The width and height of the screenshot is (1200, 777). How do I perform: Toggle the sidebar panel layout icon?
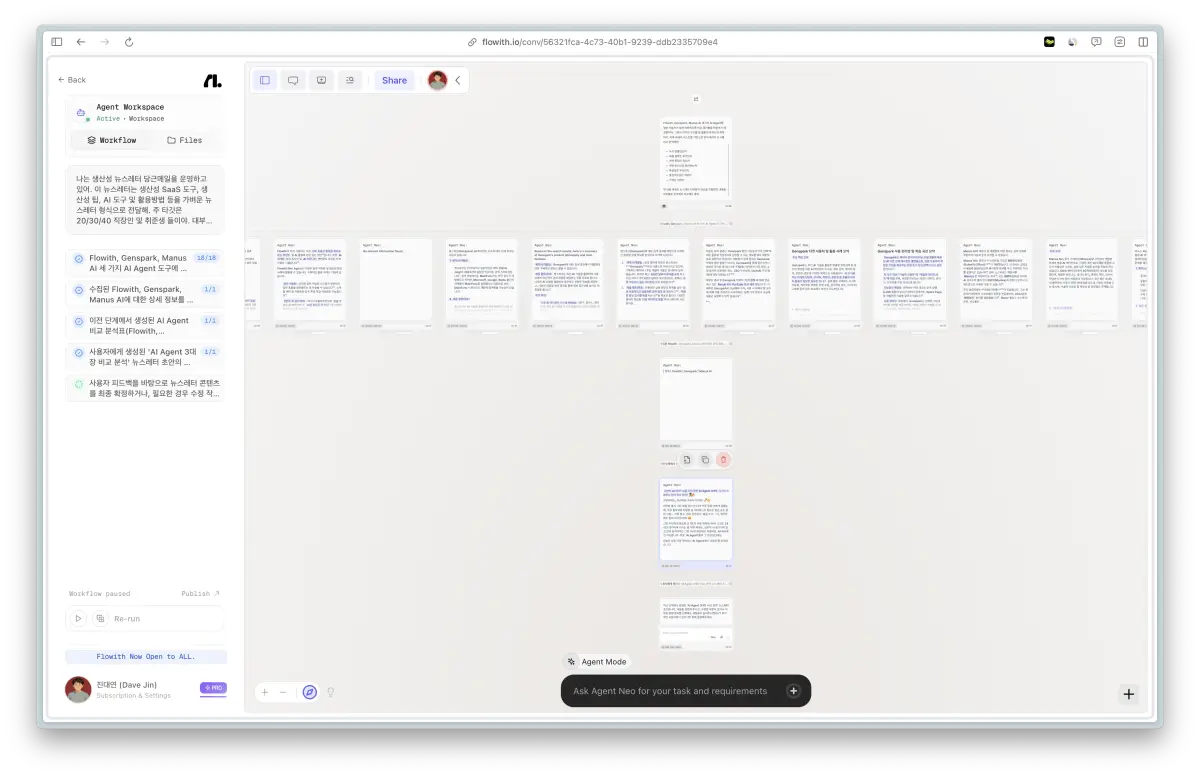[x=265, y=80]
